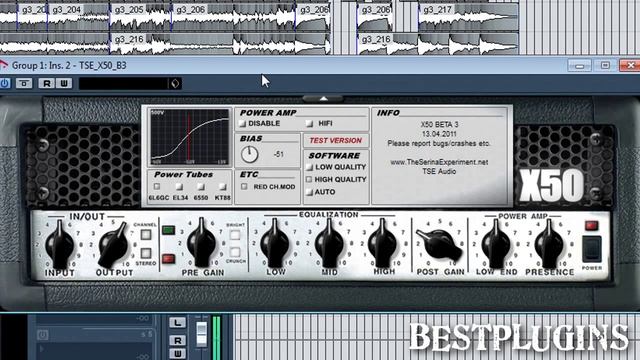Toggle the CHANNEL switch button
The image size is (640, 360).
146,235
